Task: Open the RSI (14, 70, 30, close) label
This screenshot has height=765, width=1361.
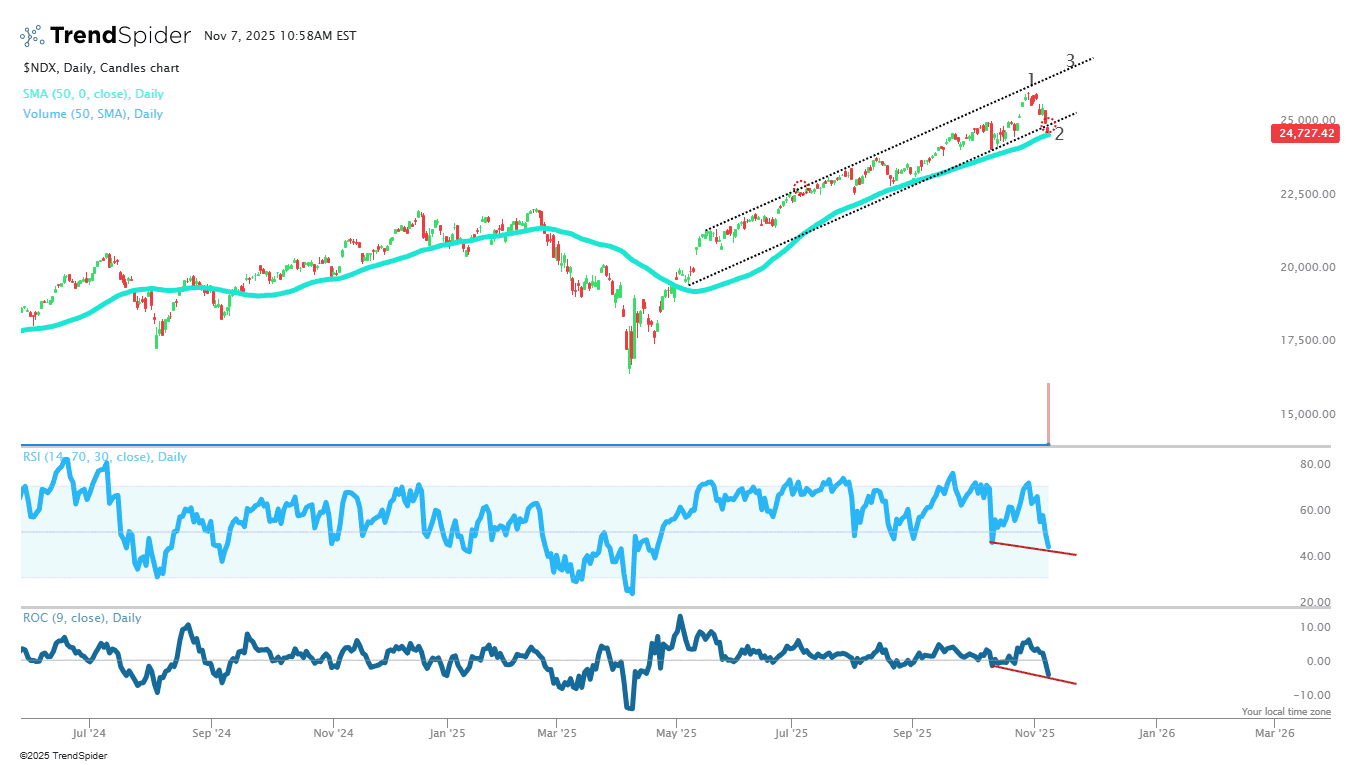Action: point(105,457)
